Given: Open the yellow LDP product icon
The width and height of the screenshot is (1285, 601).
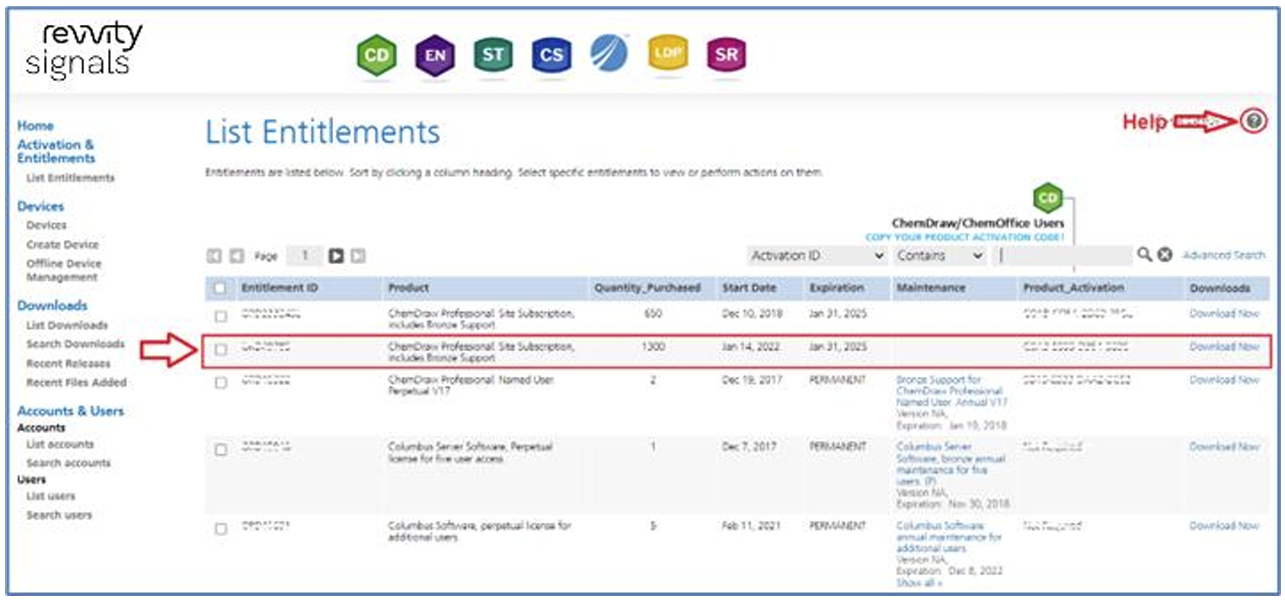Looking at the screenshot, I should [668, 54].
